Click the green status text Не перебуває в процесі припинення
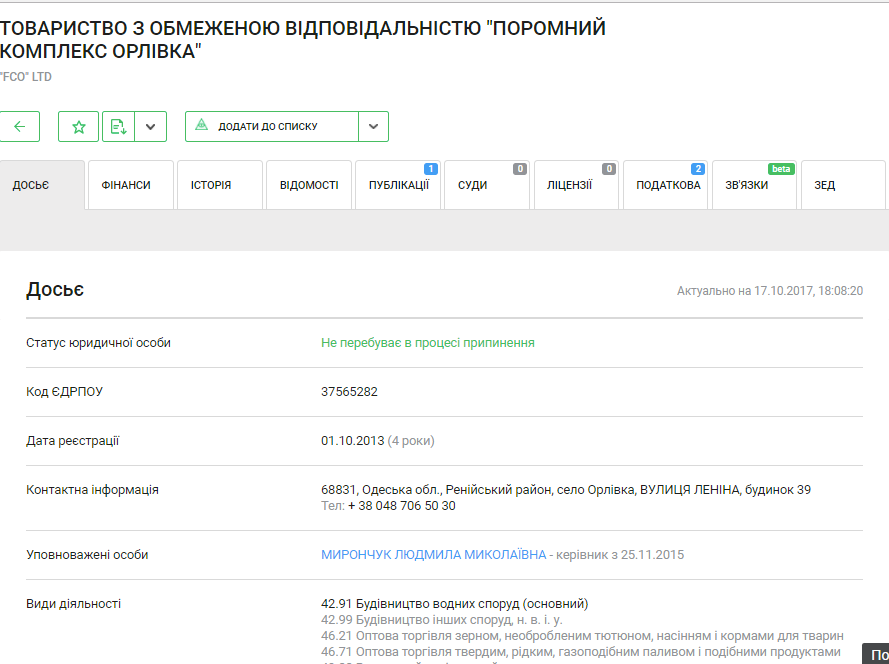 tap(427, 343)
